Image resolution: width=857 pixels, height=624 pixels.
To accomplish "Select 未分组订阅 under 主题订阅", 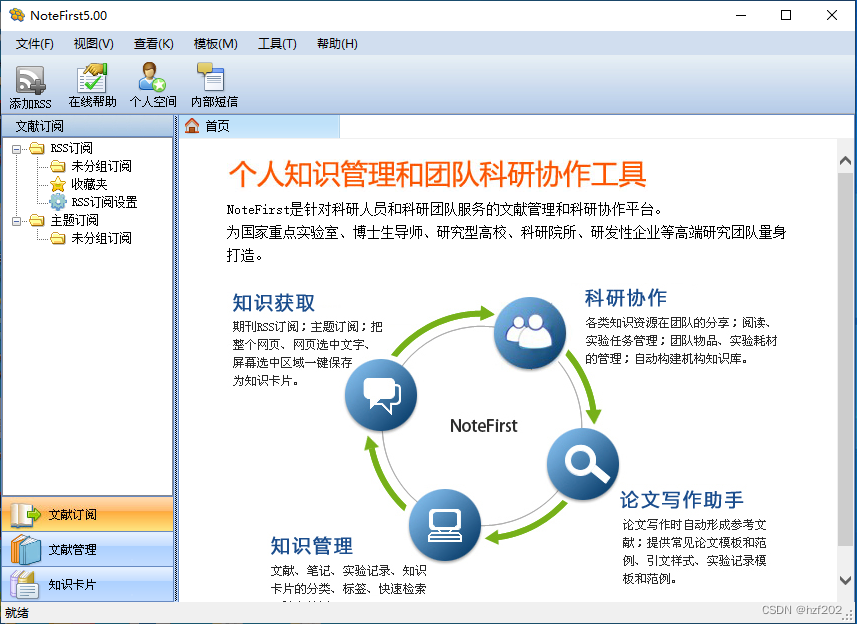I will (x=101, y=238).
